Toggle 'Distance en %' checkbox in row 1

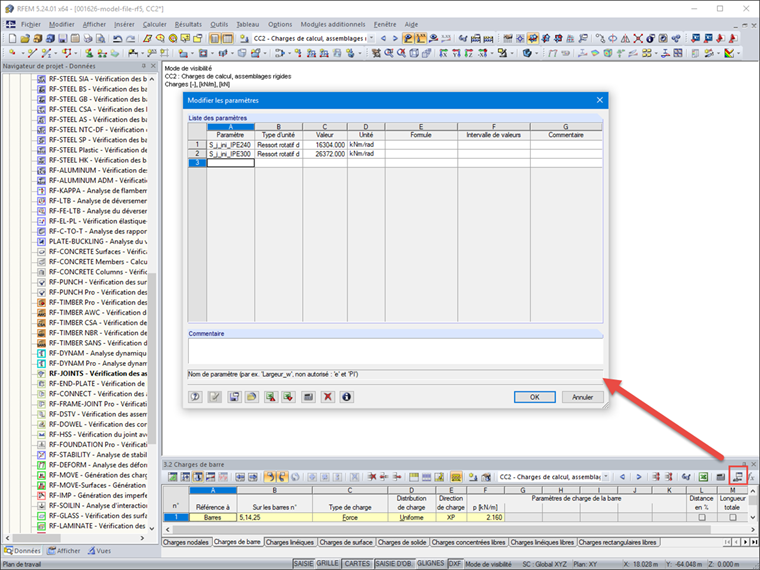tap(701, 517)
